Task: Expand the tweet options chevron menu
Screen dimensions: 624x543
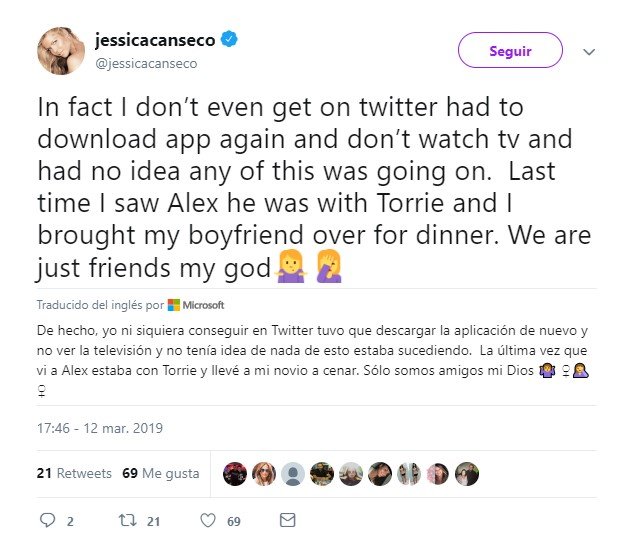Action: 588,52
